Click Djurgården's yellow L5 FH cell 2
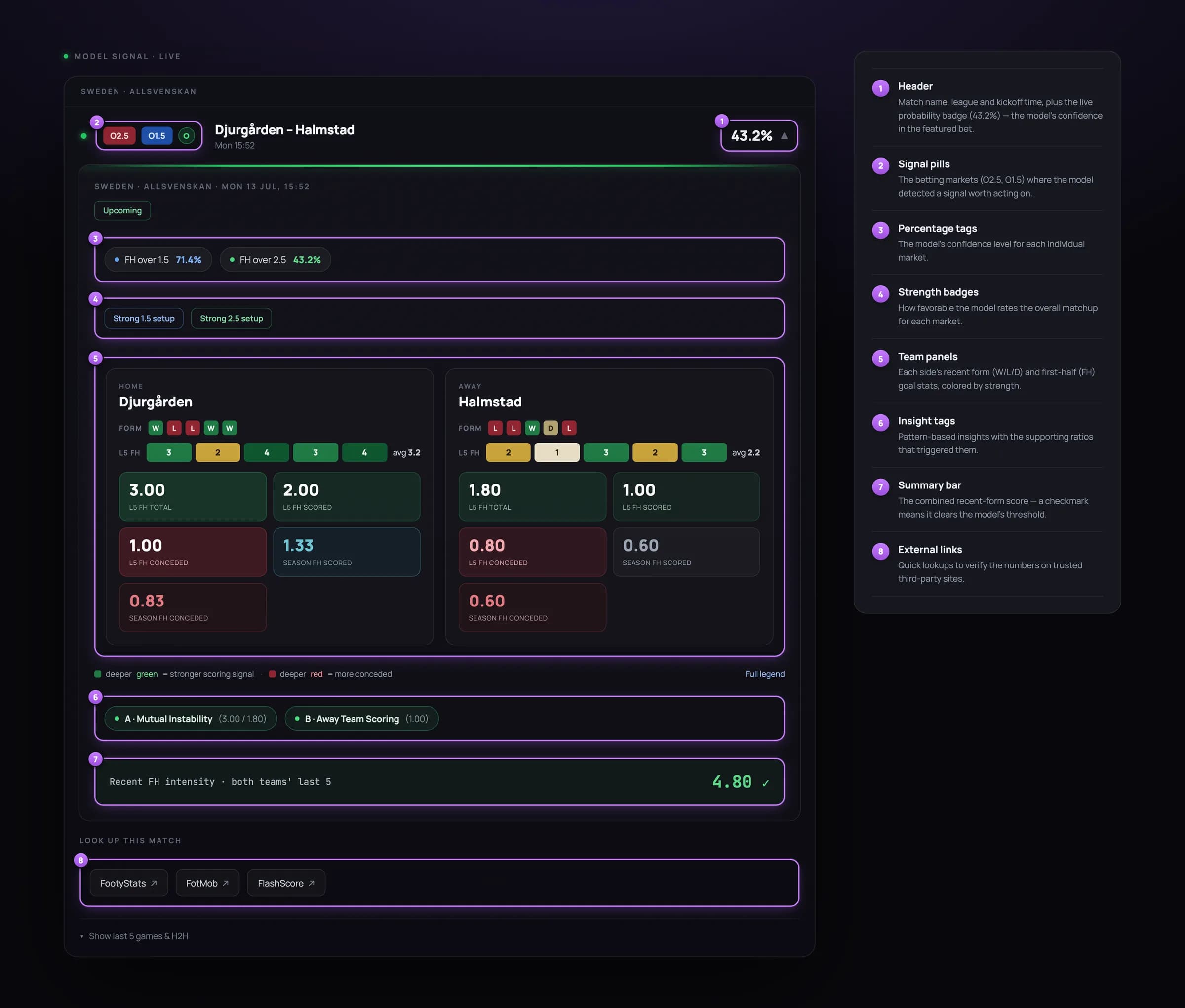This screenshot has height=1008, width=1185. point(218,452)
